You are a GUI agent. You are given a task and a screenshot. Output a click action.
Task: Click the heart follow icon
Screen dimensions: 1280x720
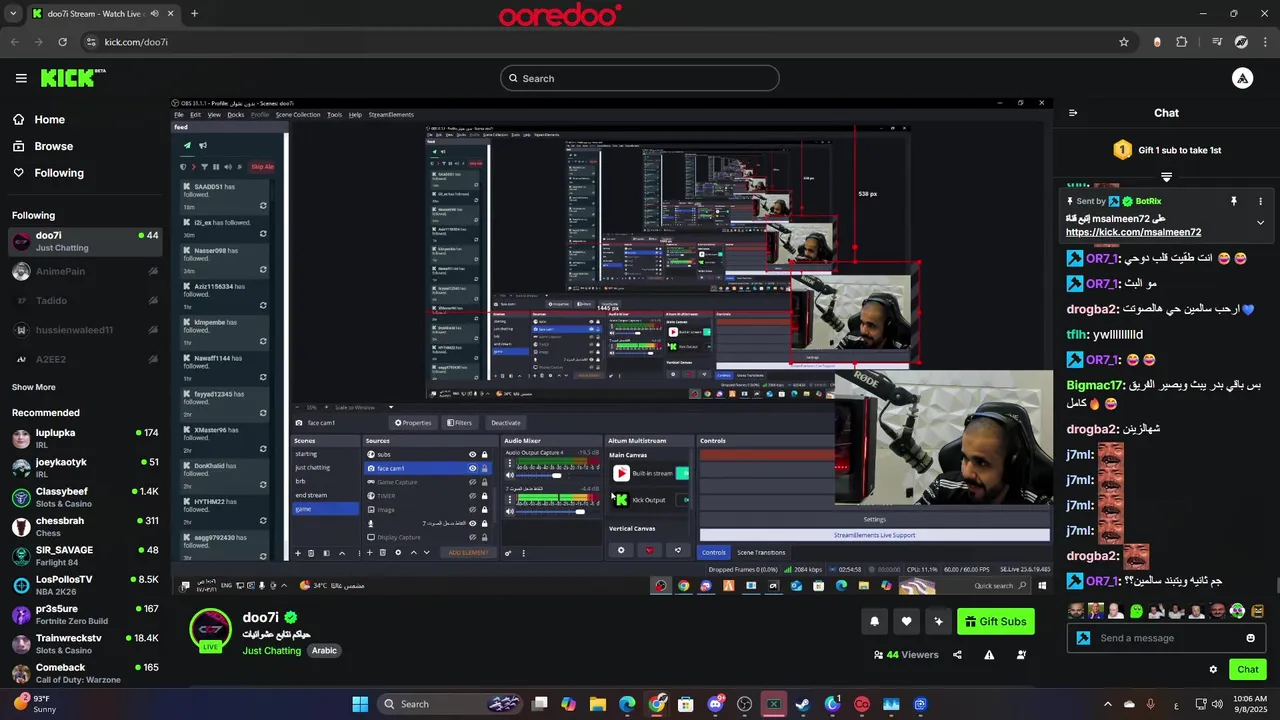pyautogui.click(x=906, y=621)
